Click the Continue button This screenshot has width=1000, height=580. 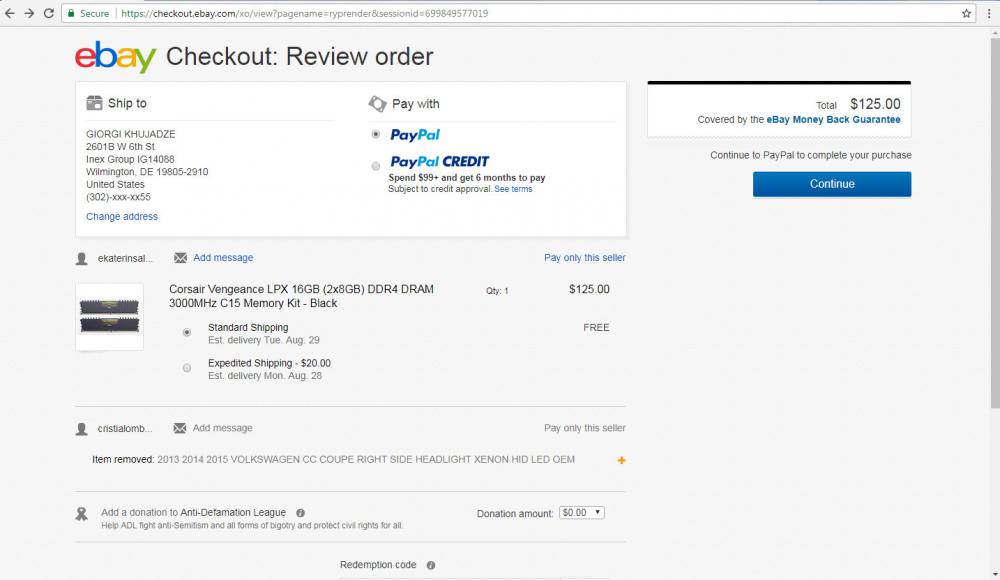[x=832, y=184]
